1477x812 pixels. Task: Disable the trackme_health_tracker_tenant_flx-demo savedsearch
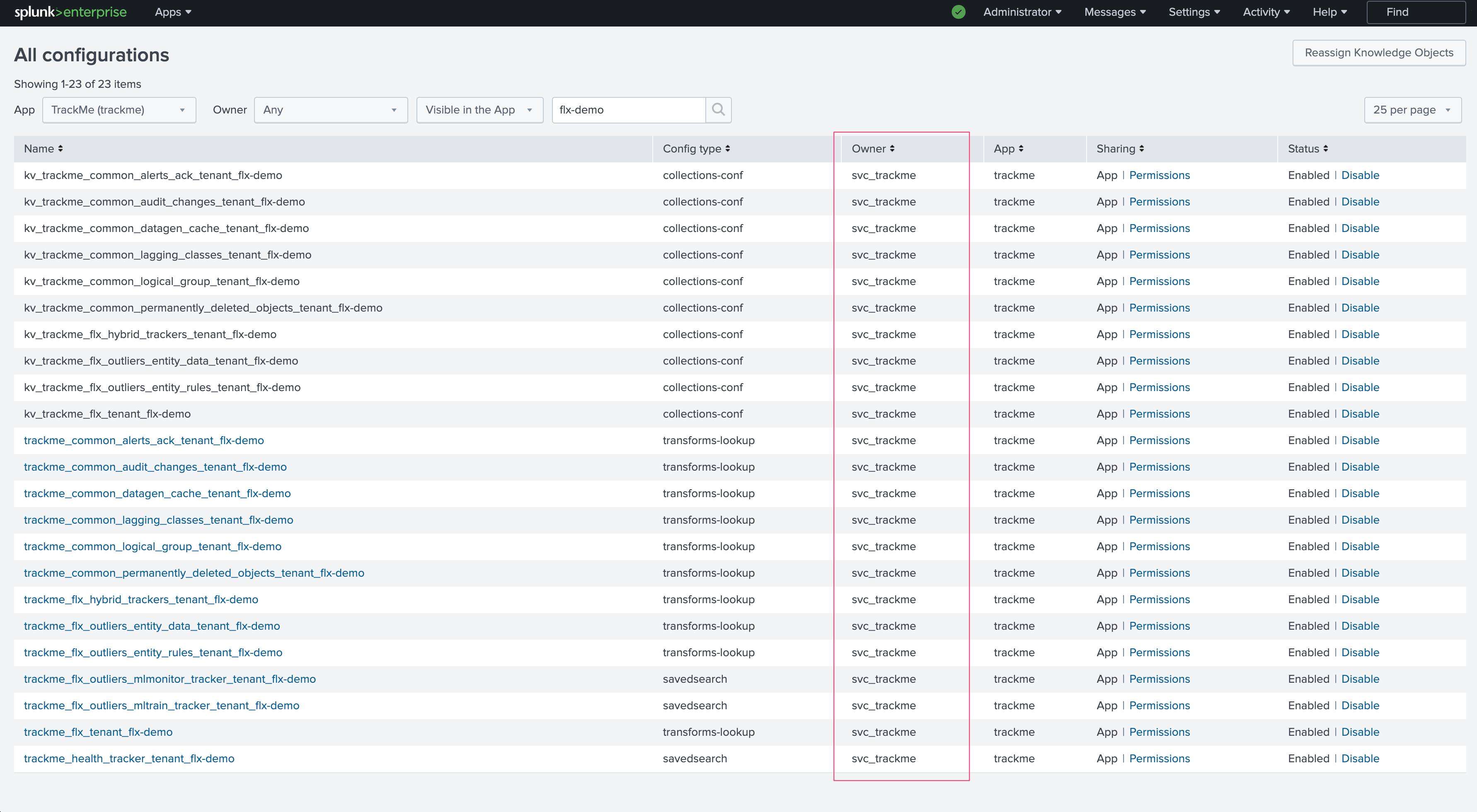1360,759
